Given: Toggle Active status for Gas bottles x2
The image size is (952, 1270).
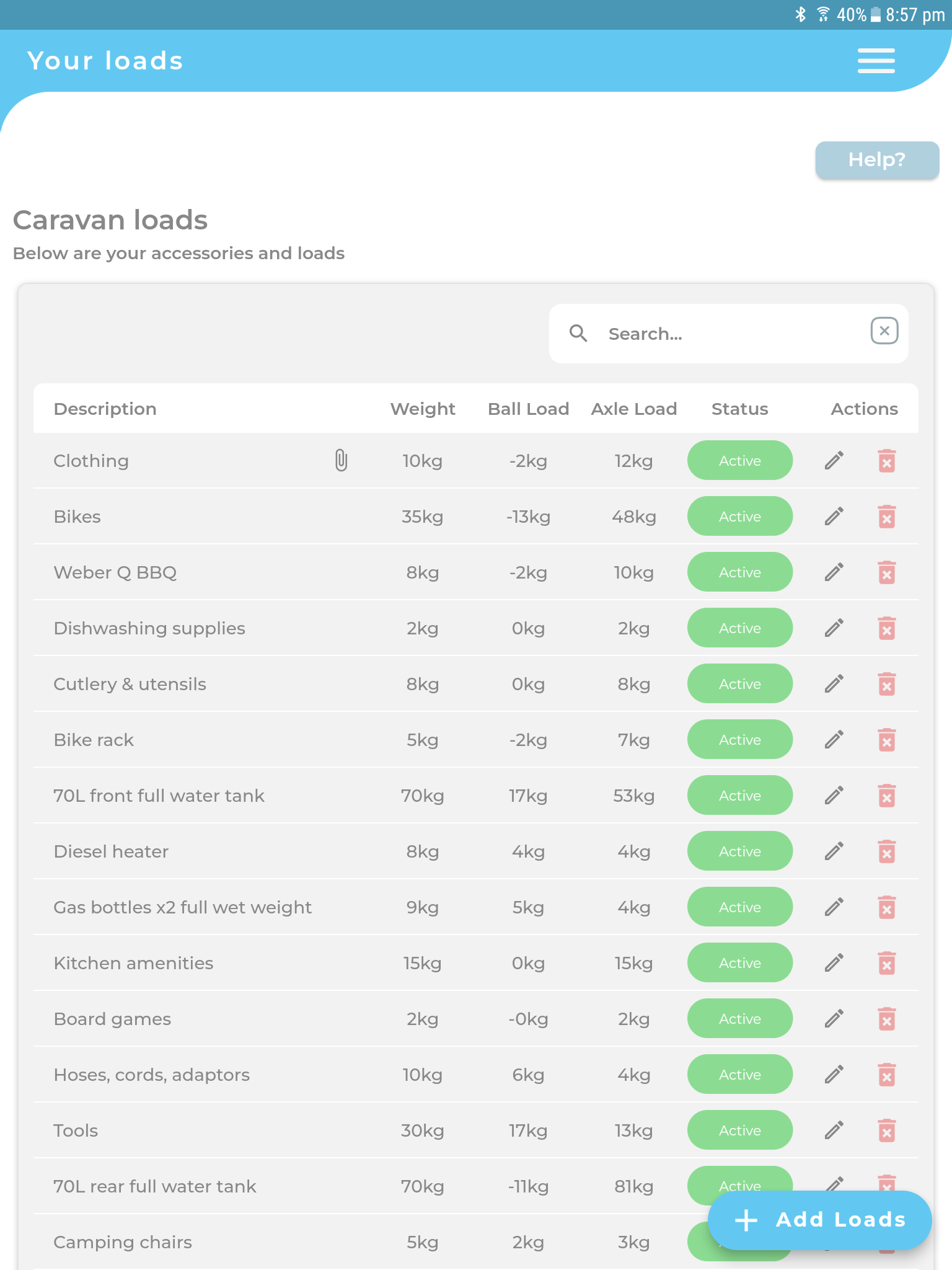Looking at the screenshot, I should click(x=739, y=907).
